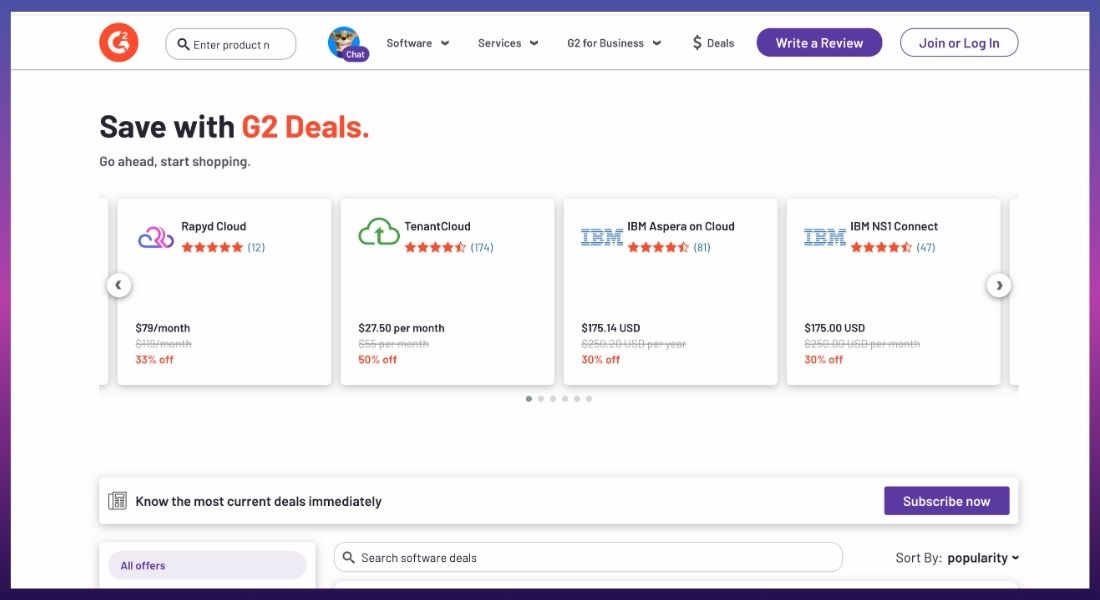The image size is (1100, 600).
Task: Click the Write a Review button
Action: (819, 43)
